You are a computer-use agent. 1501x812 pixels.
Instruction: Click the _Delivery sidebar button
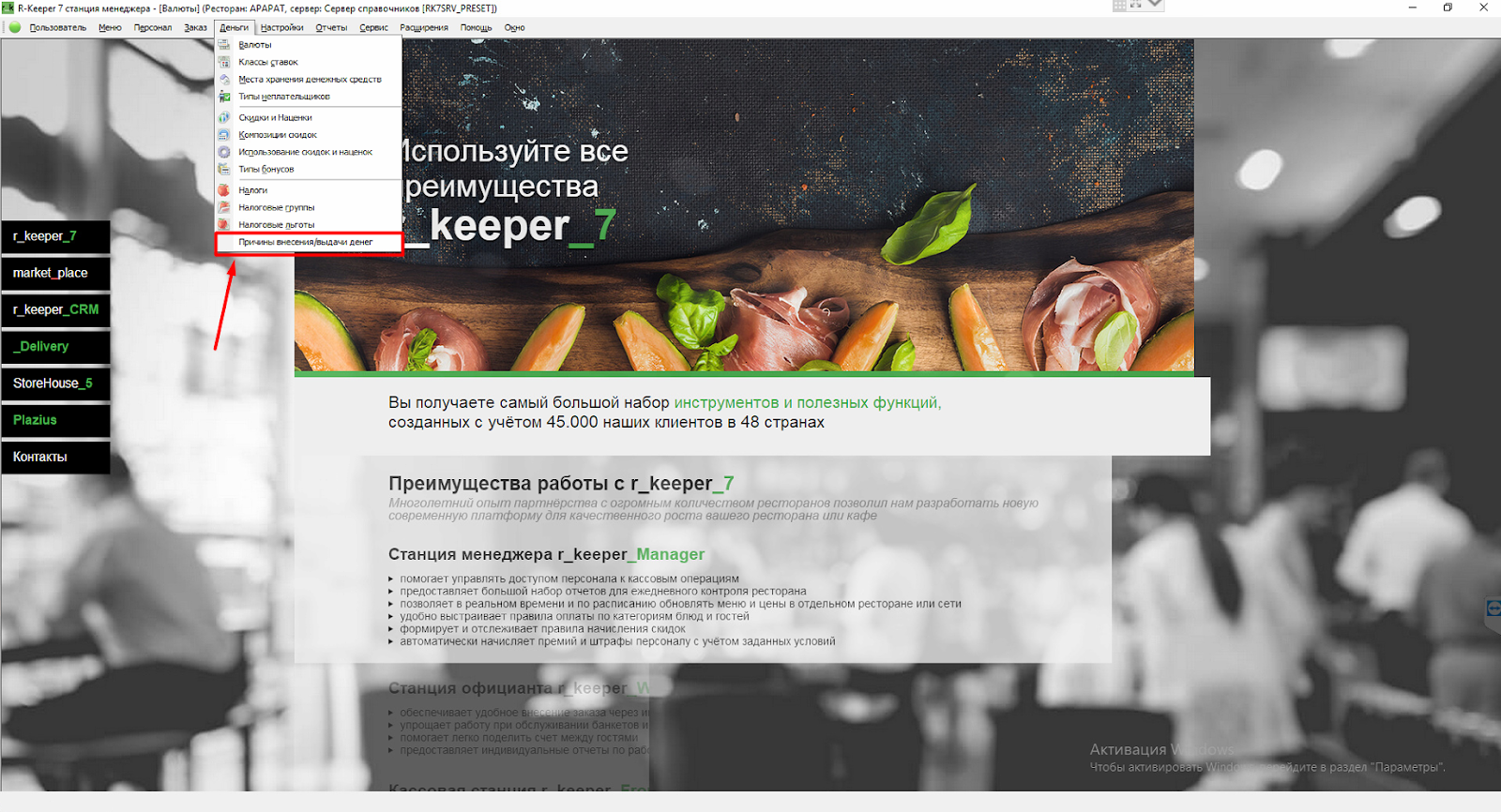click(x=56, y=347)
